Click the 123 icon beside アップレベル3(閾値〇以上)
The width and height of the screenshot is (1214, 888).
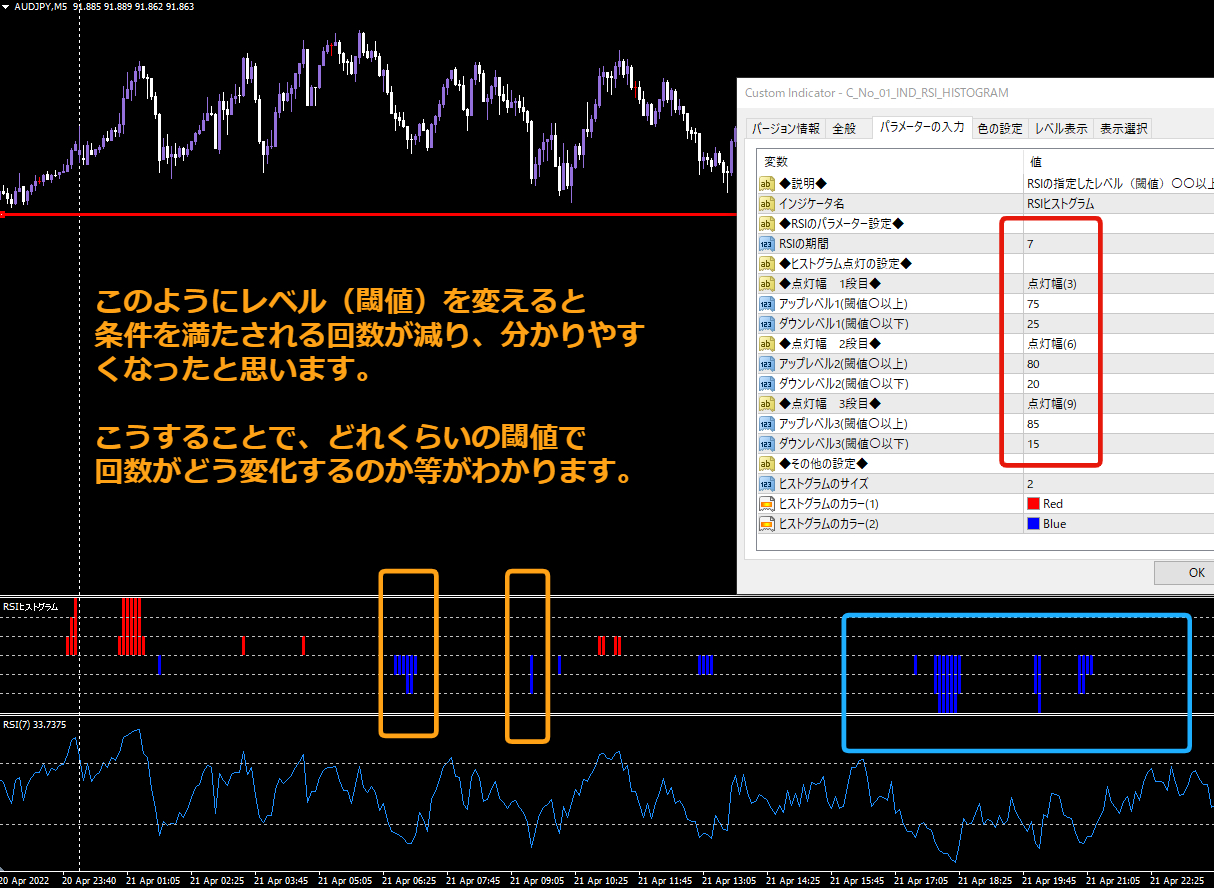pos(767,423)
